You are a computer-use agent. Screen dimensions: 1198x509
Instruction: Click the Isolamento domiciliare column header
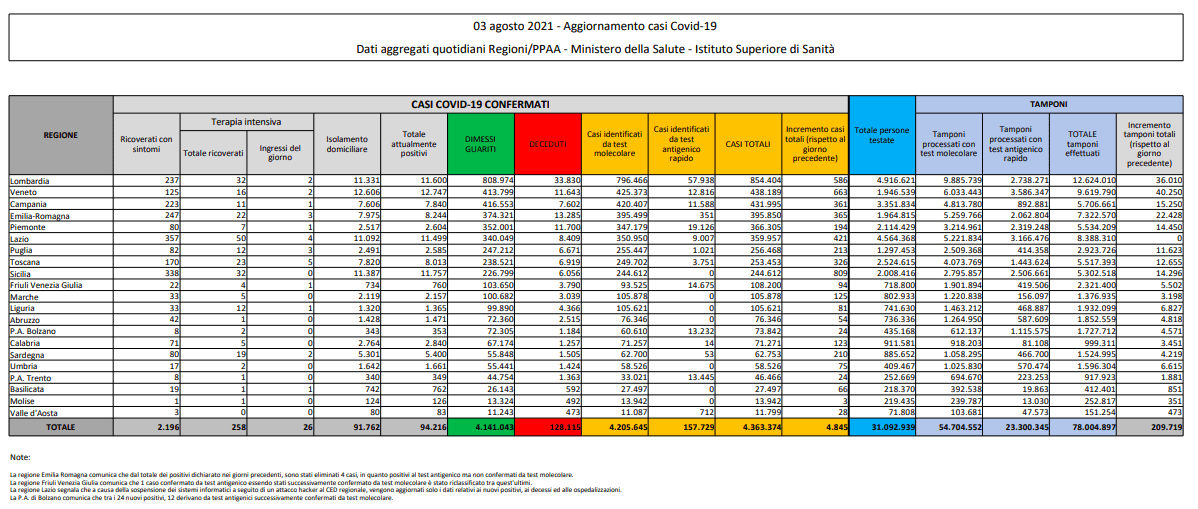pyautogui.click(x=347, y=144)
